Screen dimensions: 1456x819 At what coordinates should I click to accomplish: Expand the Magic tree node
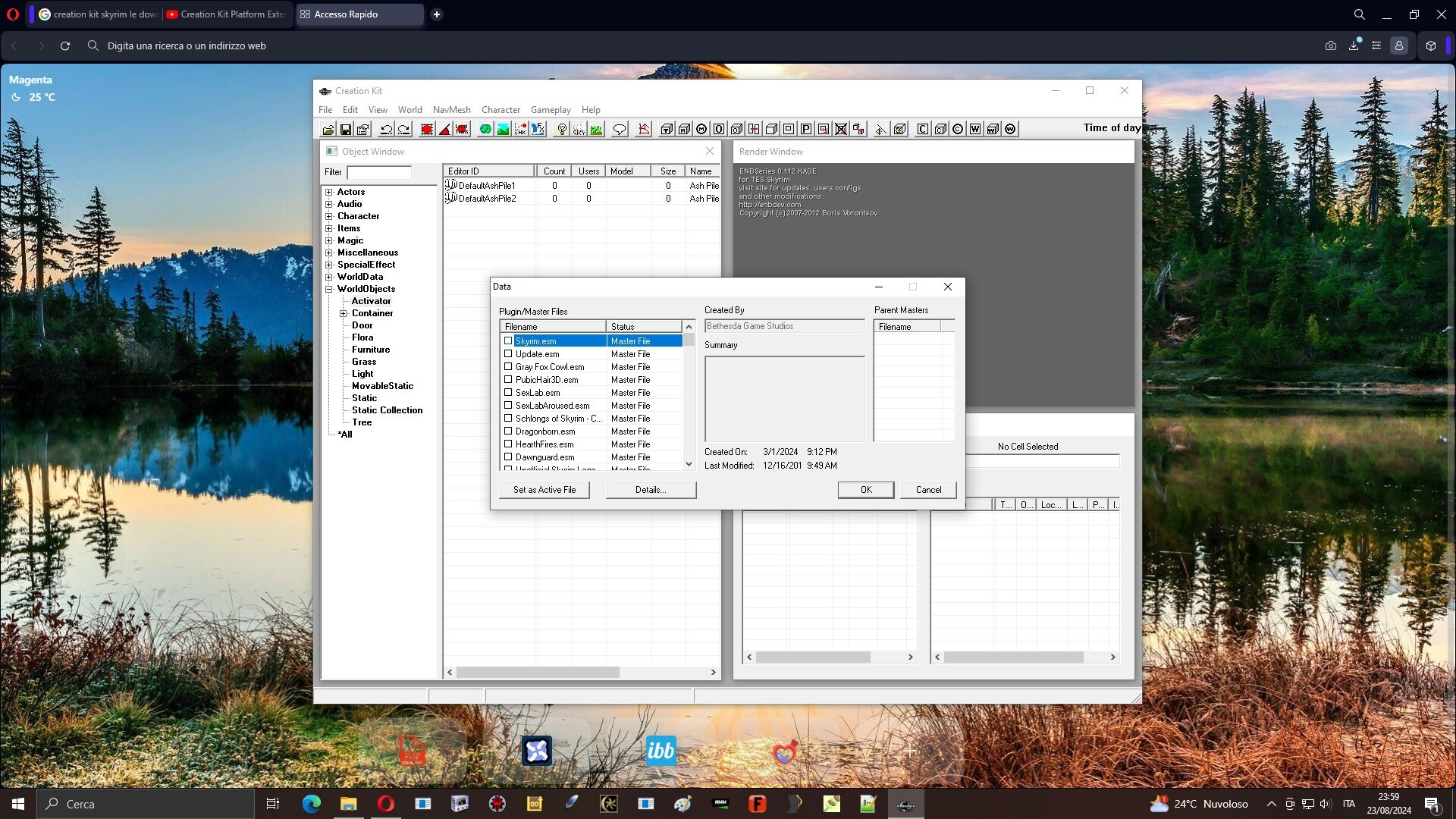coord(329,240)
